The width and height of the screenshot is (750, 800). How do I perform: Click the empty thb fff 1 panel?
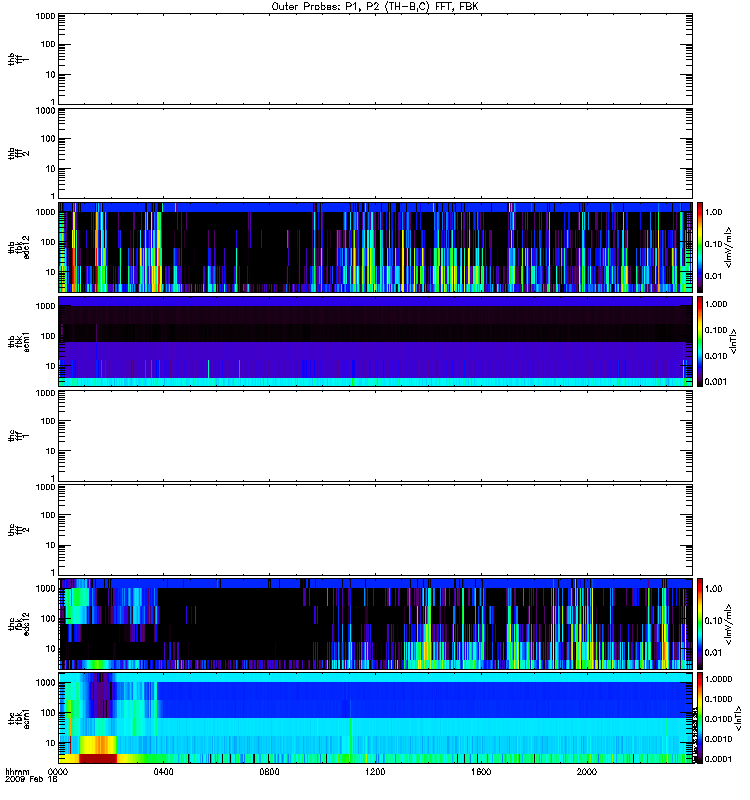[375, 59]
